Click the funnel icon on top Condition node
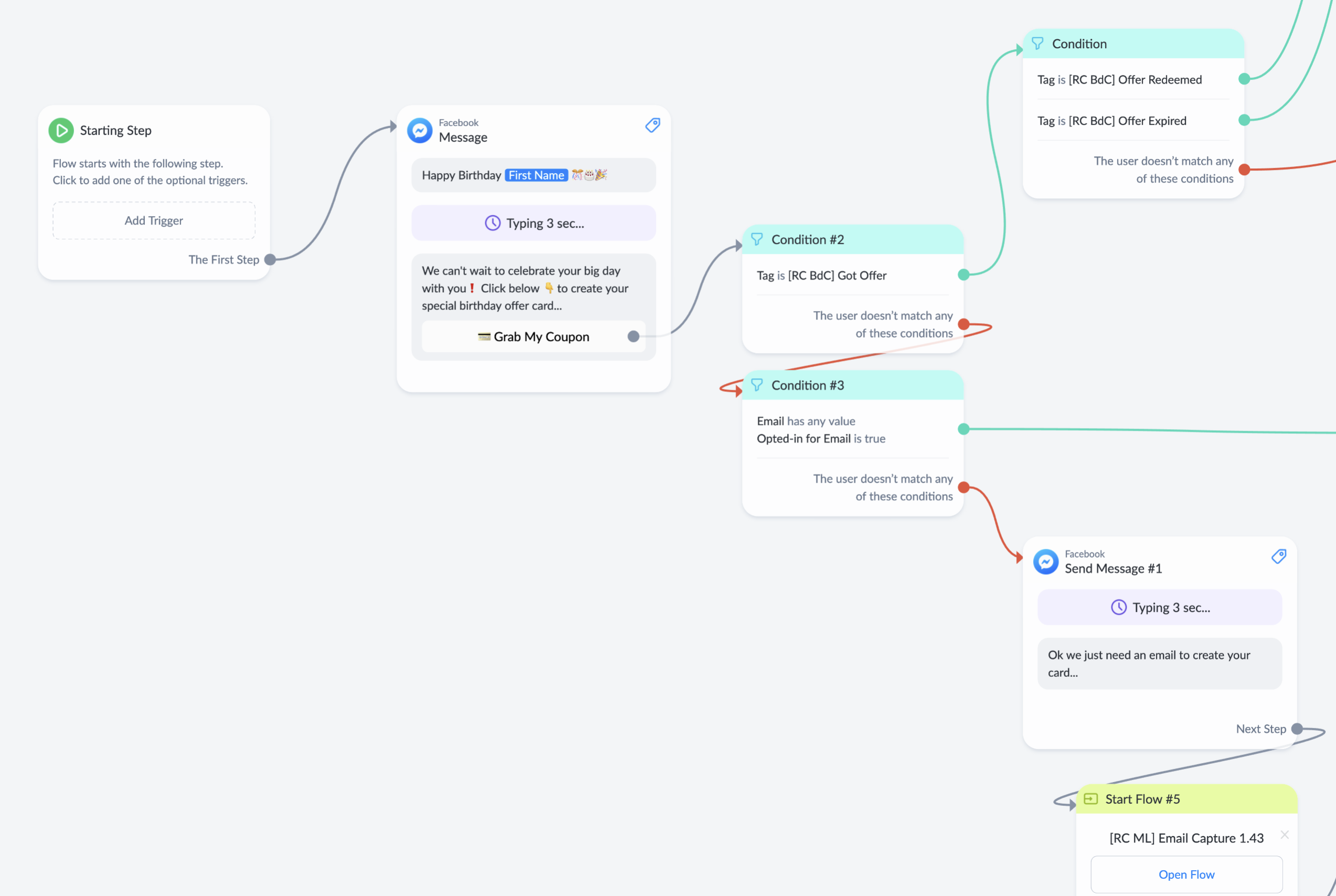1336x896 pixels. click(1037, 44)
